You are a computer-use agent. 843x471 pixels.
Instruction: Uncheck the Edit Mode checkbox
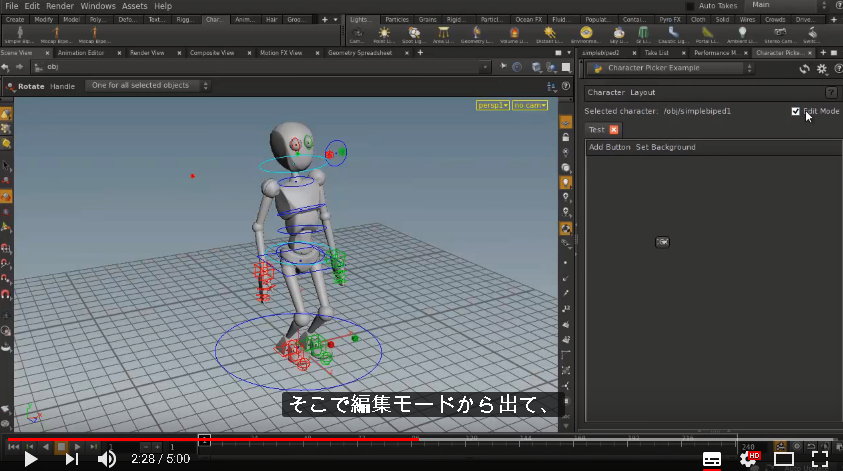pos(796,111)
